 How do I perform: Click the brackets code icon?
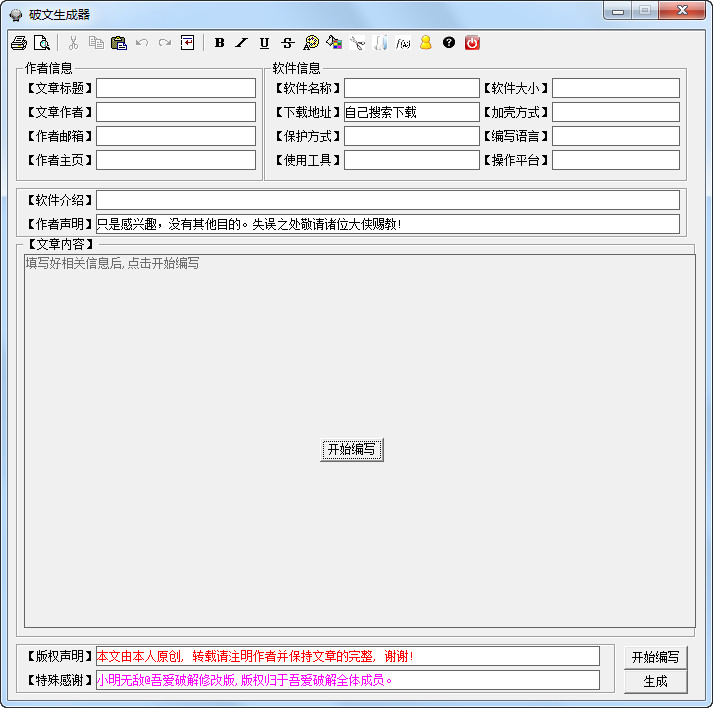[380, 43]
